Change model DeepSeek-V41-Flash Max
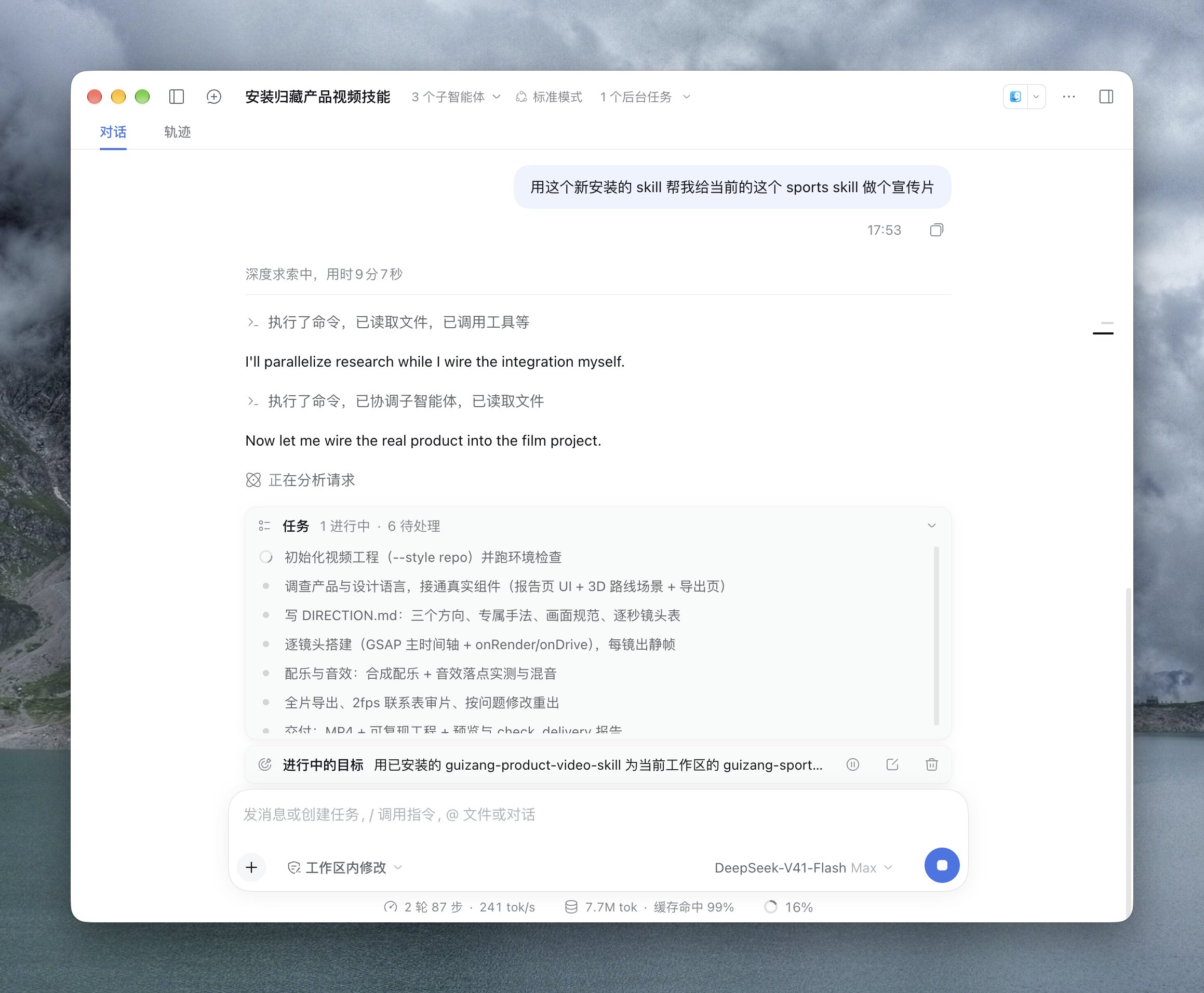1204x993 pixels. point(804,868)
